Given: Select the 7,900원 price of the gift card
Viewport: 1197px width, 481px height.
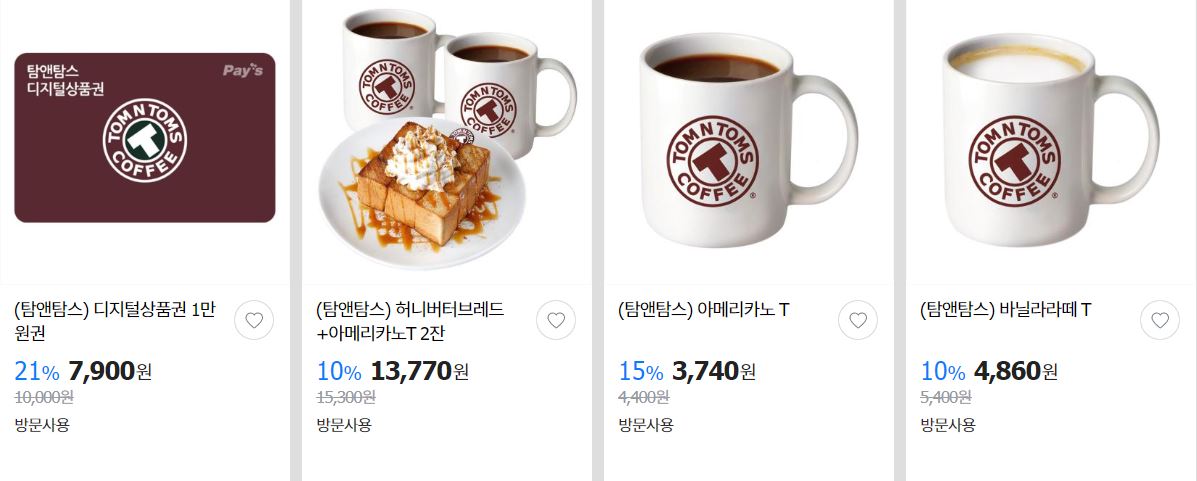Looking at the screenshot, I should 110,371.
